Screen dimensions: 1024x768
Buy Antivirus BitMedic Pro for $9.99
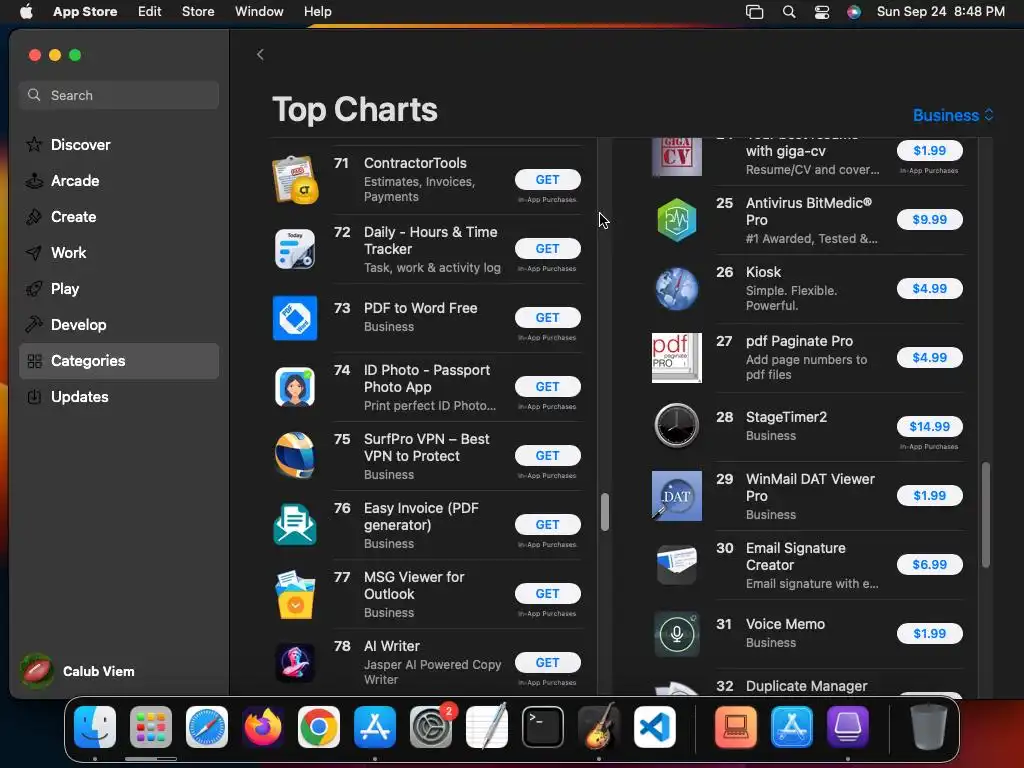pyautogui.click(x=929, y=219)
